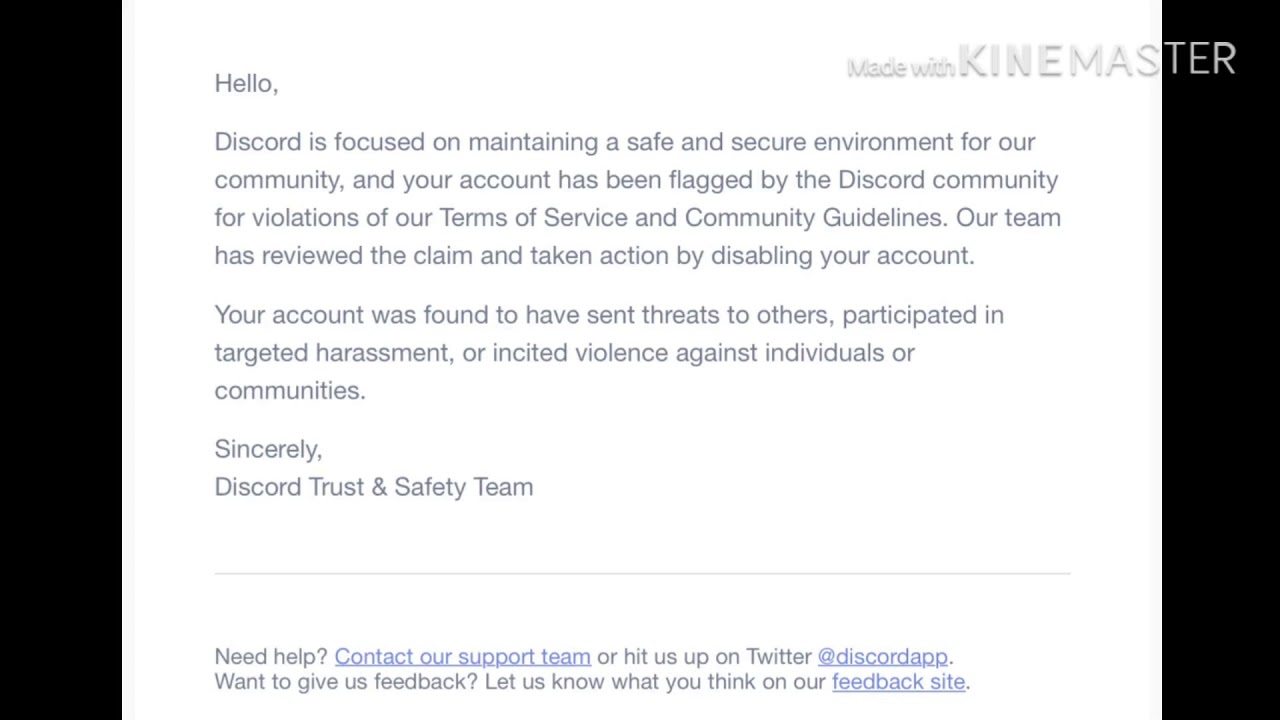Click the horizontal divider above the footer

click(641, 574)
